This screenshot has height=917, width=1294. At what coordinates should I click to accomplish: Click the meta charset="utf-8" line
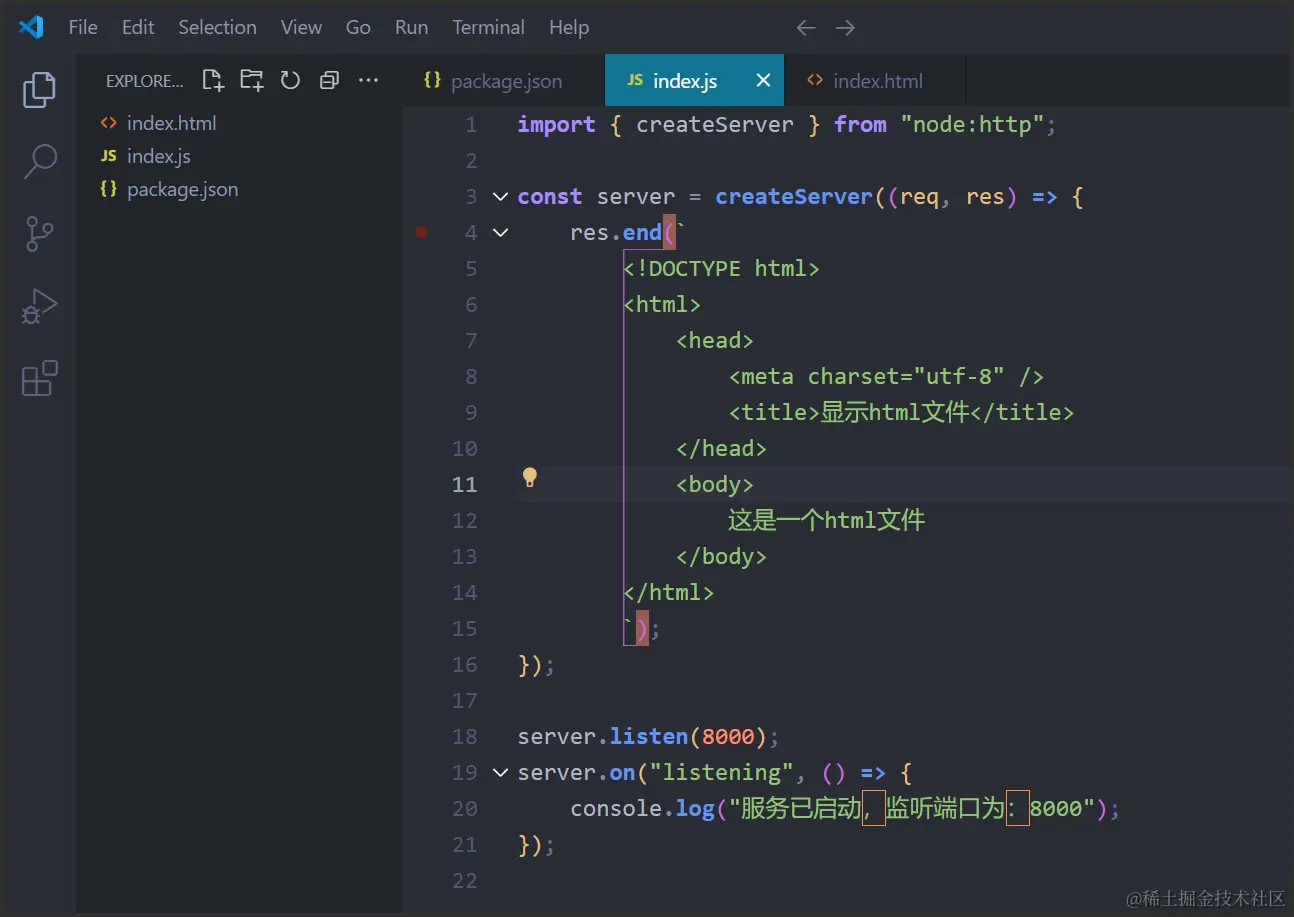[887, 376]
